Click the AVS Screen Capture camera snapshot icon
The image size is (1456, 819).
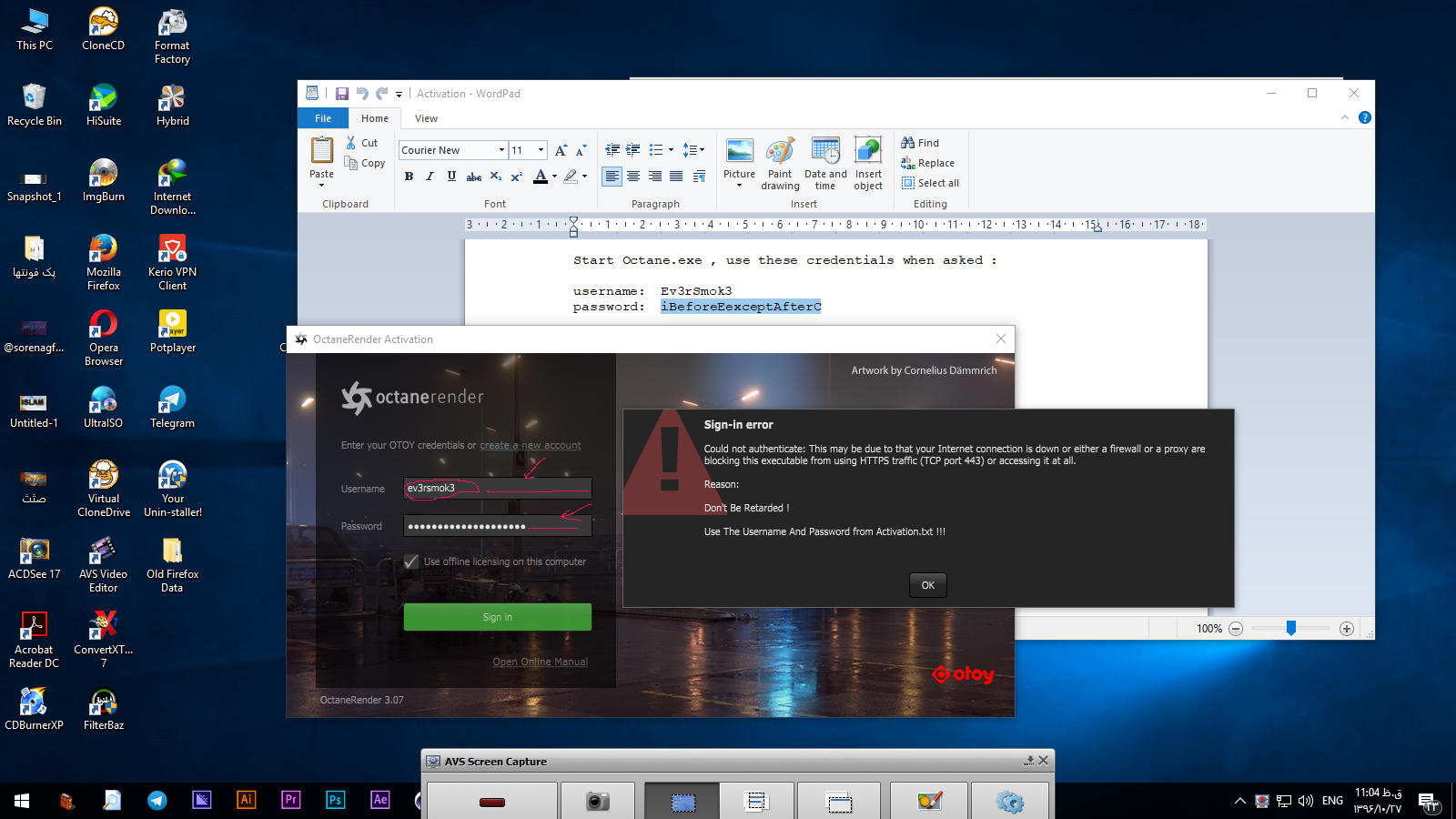point(598,802)
